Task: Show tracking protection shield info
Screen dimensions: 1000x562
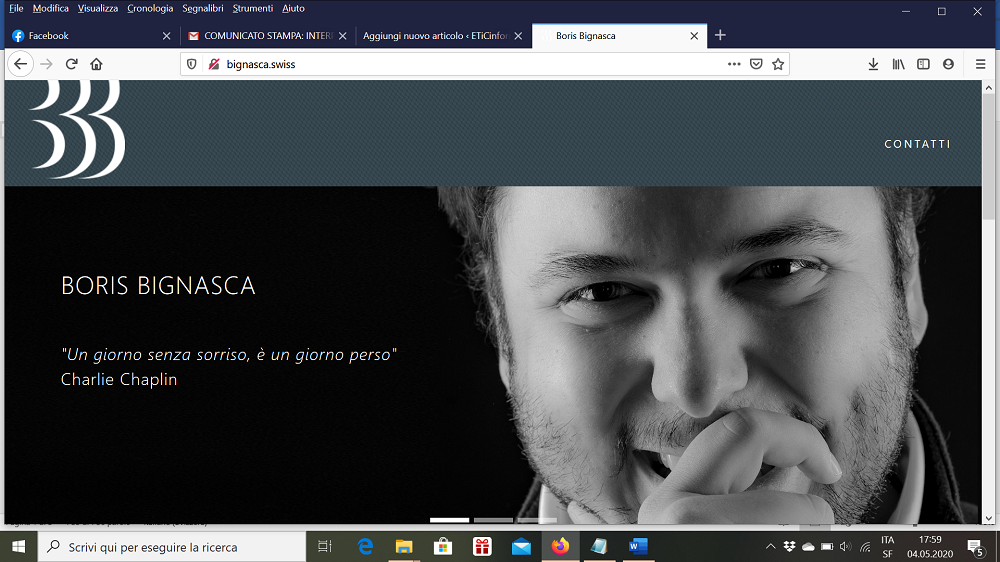Action: tap(191, 64)
